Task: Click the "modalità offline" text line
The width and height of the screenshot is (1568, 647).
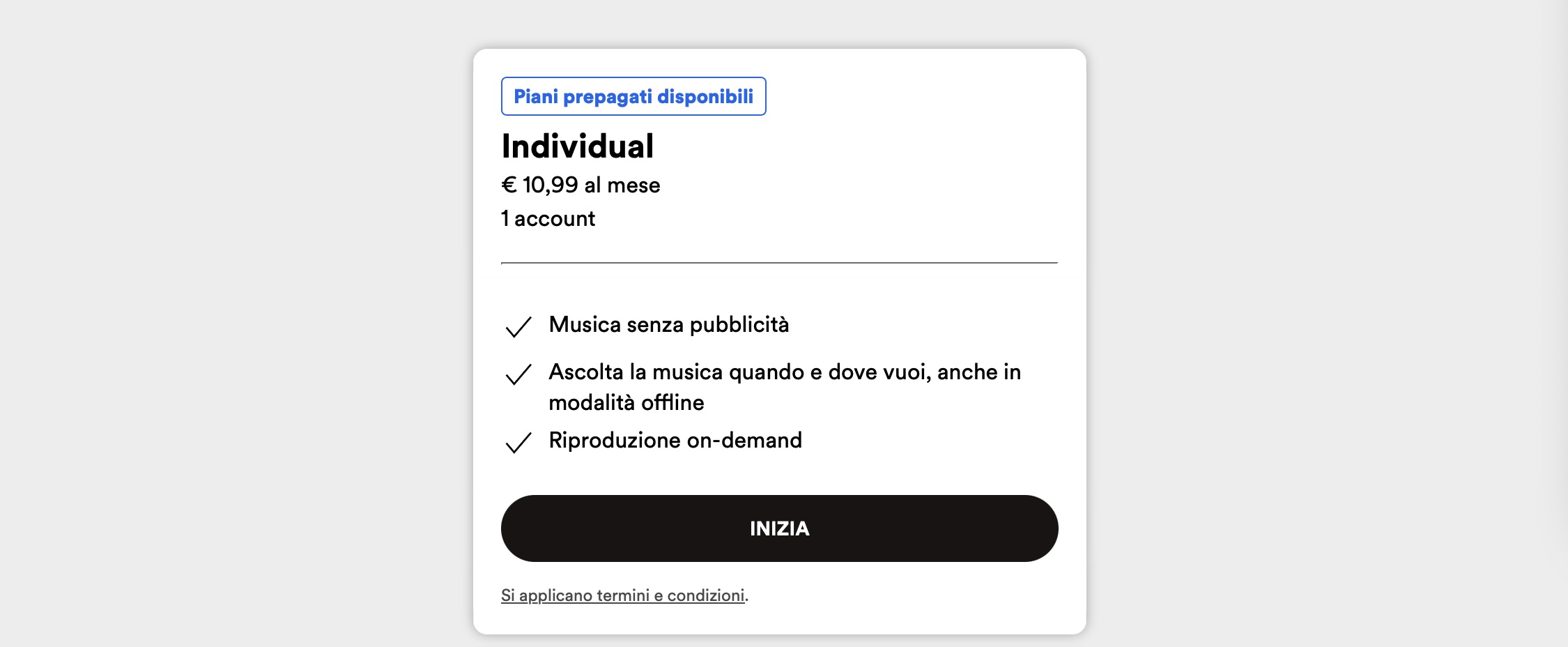Action: coord(626,403)
